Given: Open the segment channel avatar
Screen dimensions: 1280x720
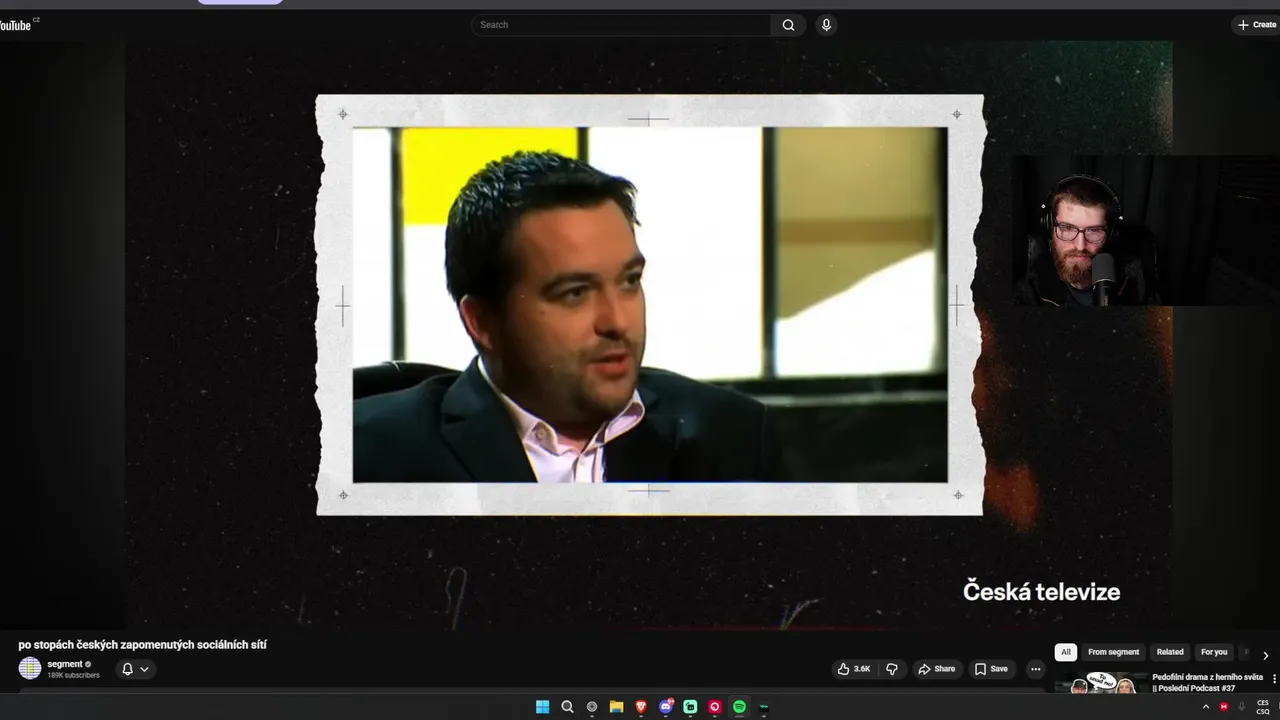Looking at the screenshot, I should [x=30, y=668].
